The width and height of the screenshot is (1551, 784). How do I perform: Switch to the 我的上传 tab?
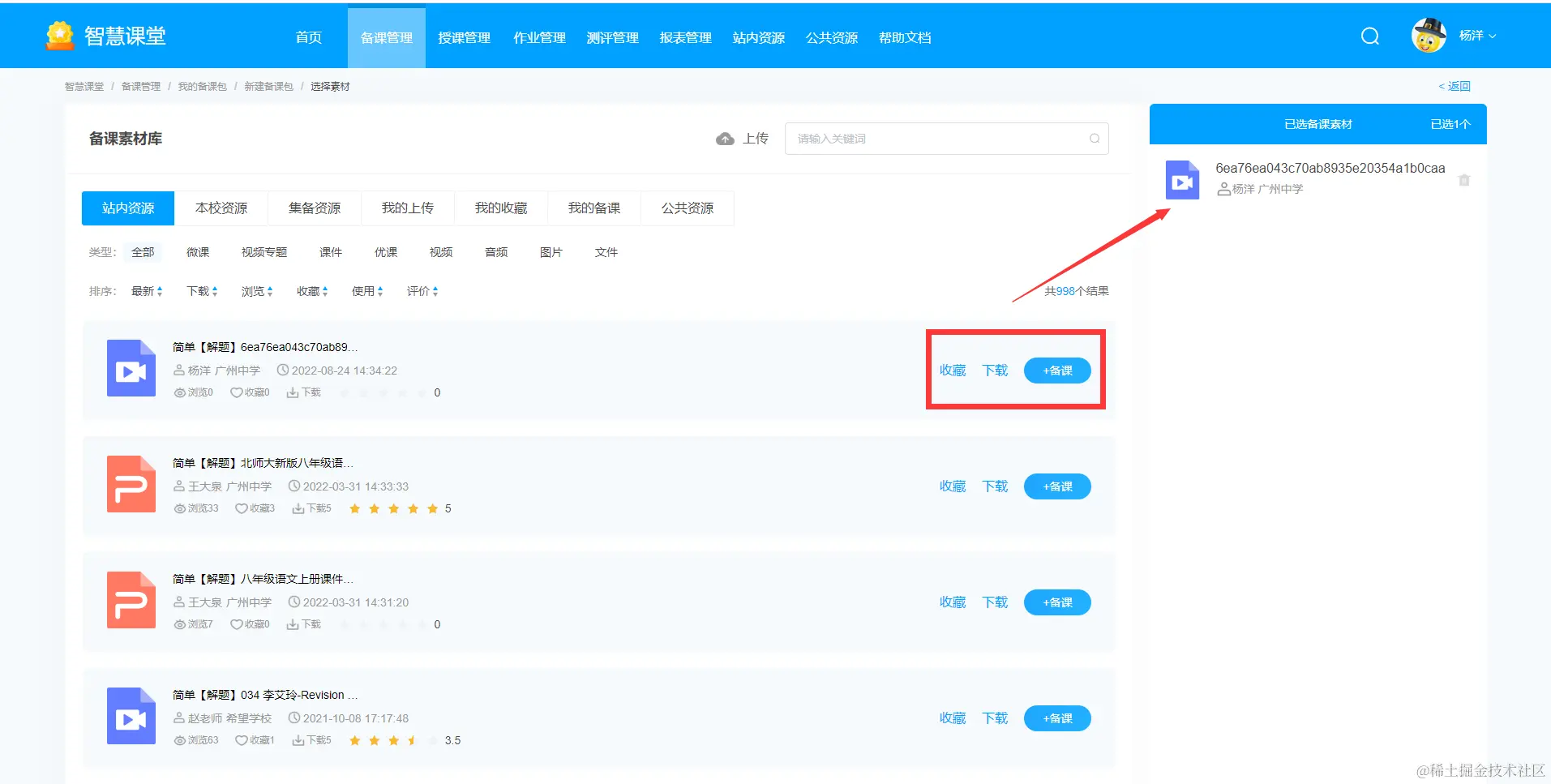(408, 208)
